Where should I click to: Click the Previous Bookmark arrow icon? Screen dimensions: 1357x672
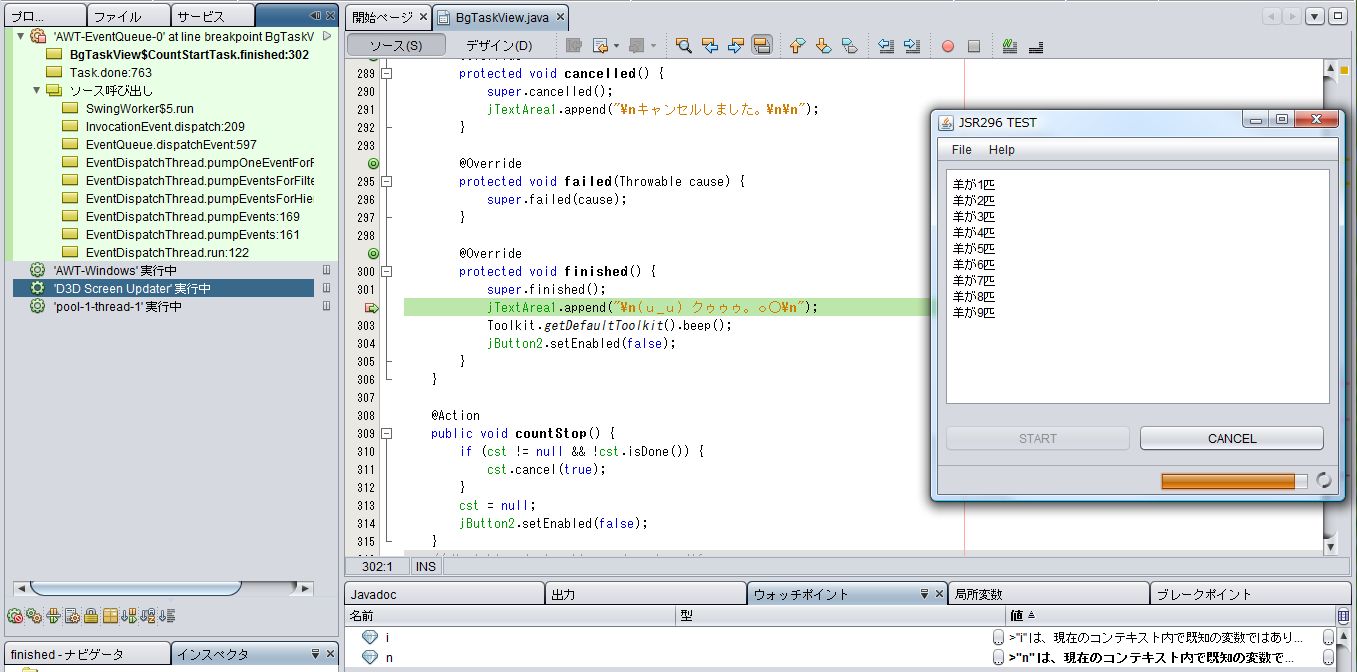pyautogui.click(x=797, y=46)
